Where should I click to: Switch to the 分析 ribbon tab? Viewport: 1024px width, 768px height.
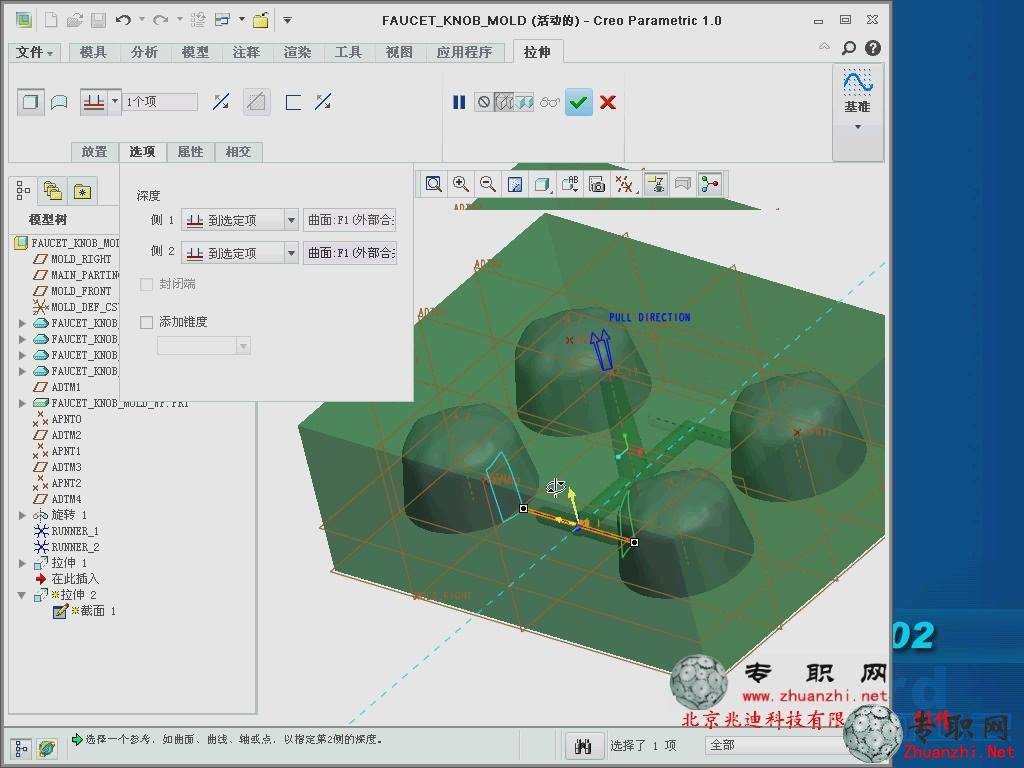coord(144,52)
